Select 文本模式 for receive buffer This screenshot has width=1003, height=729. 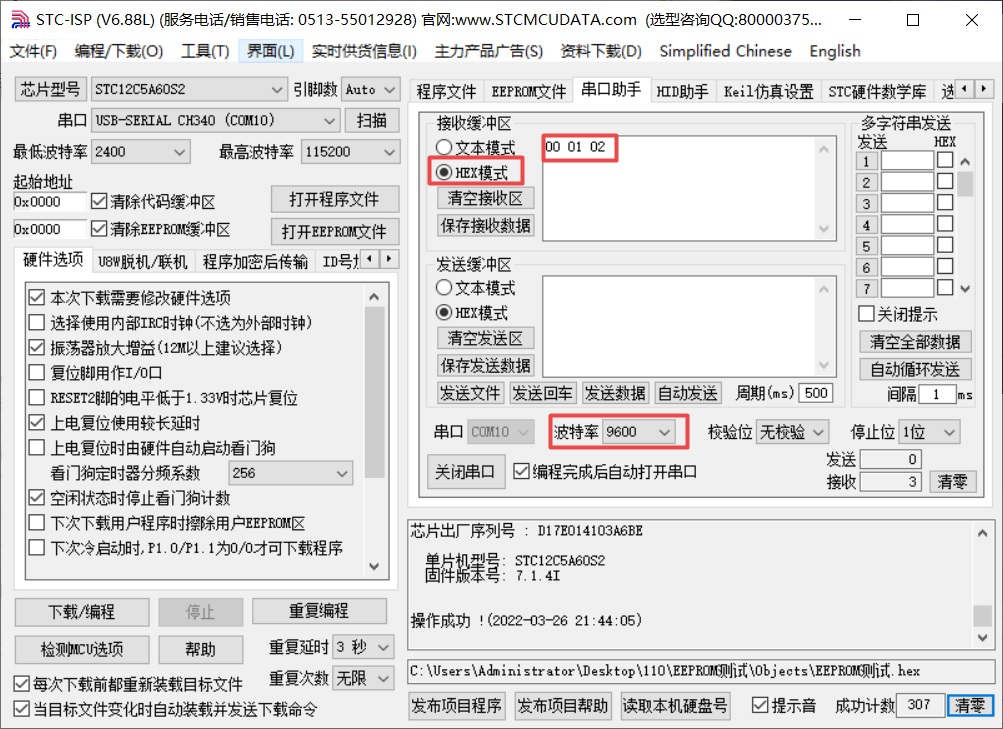[475, 148]
